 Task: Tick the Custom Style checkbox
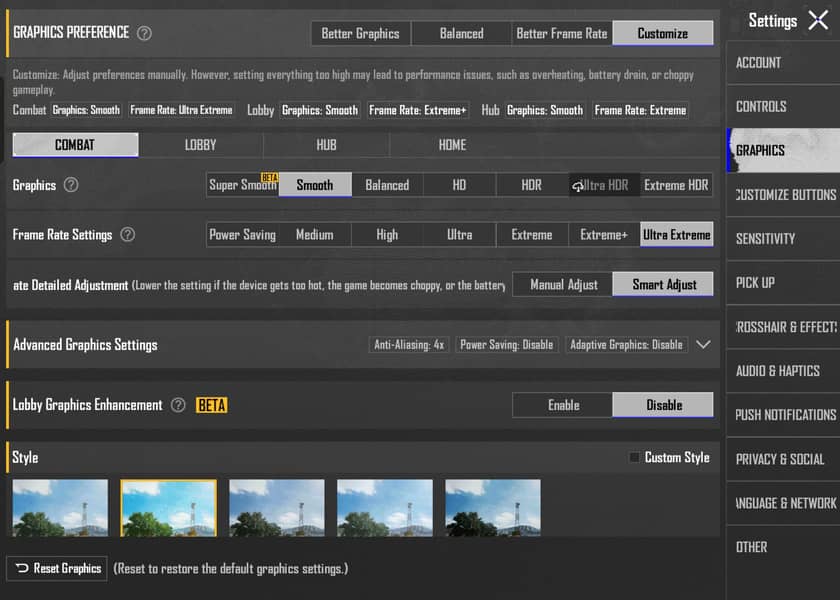click(x=634, y=457)
